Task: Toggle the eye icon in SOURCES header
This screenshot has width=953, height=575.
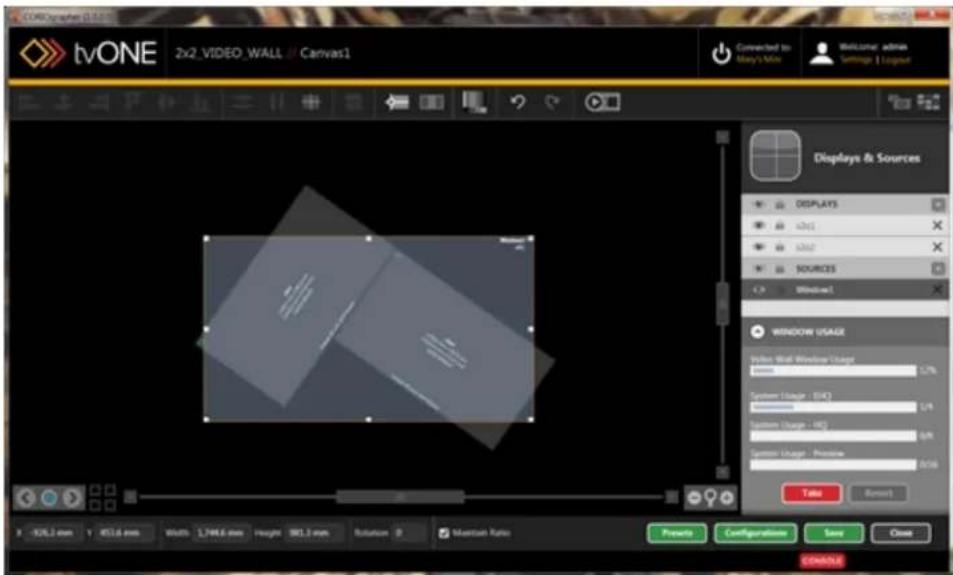Action: [759, 269]
